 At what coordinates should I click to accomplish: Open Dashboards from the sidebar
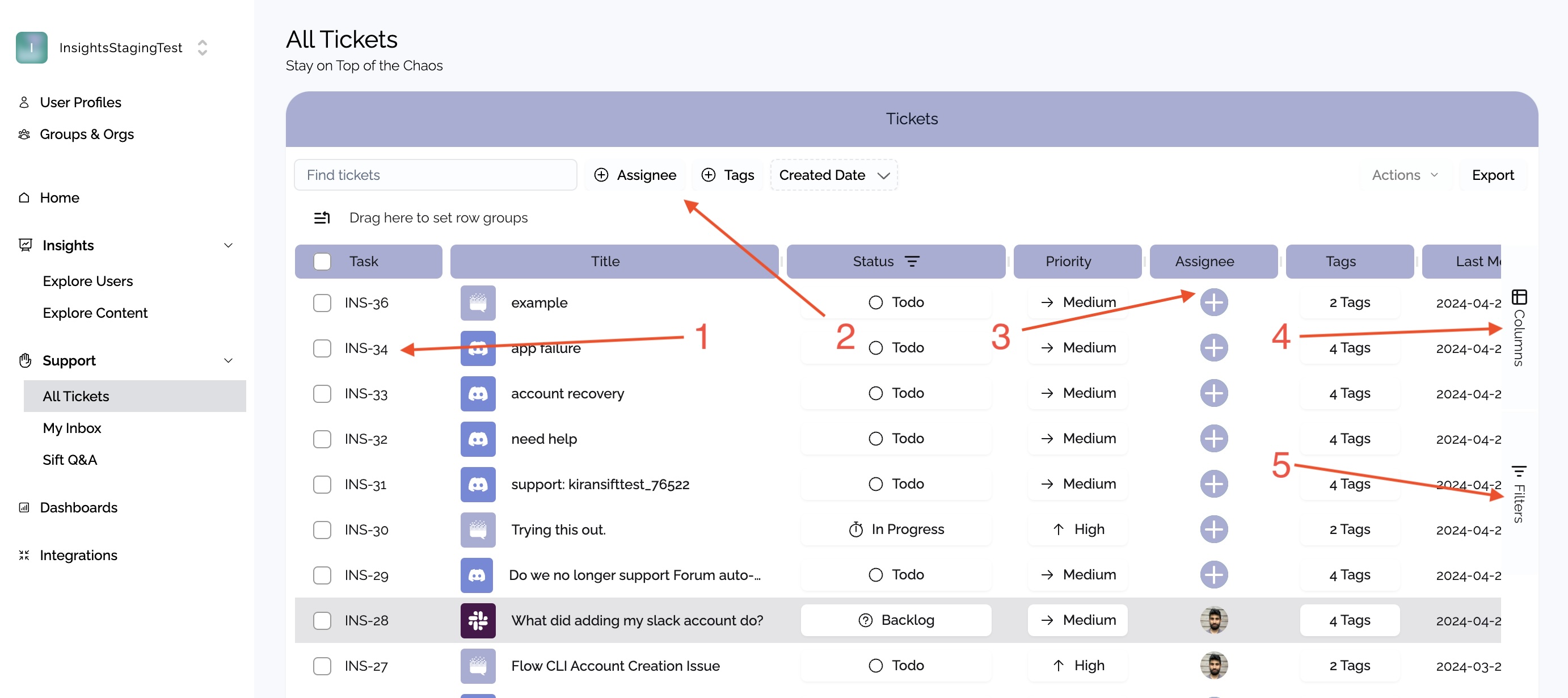pos(78,507)
